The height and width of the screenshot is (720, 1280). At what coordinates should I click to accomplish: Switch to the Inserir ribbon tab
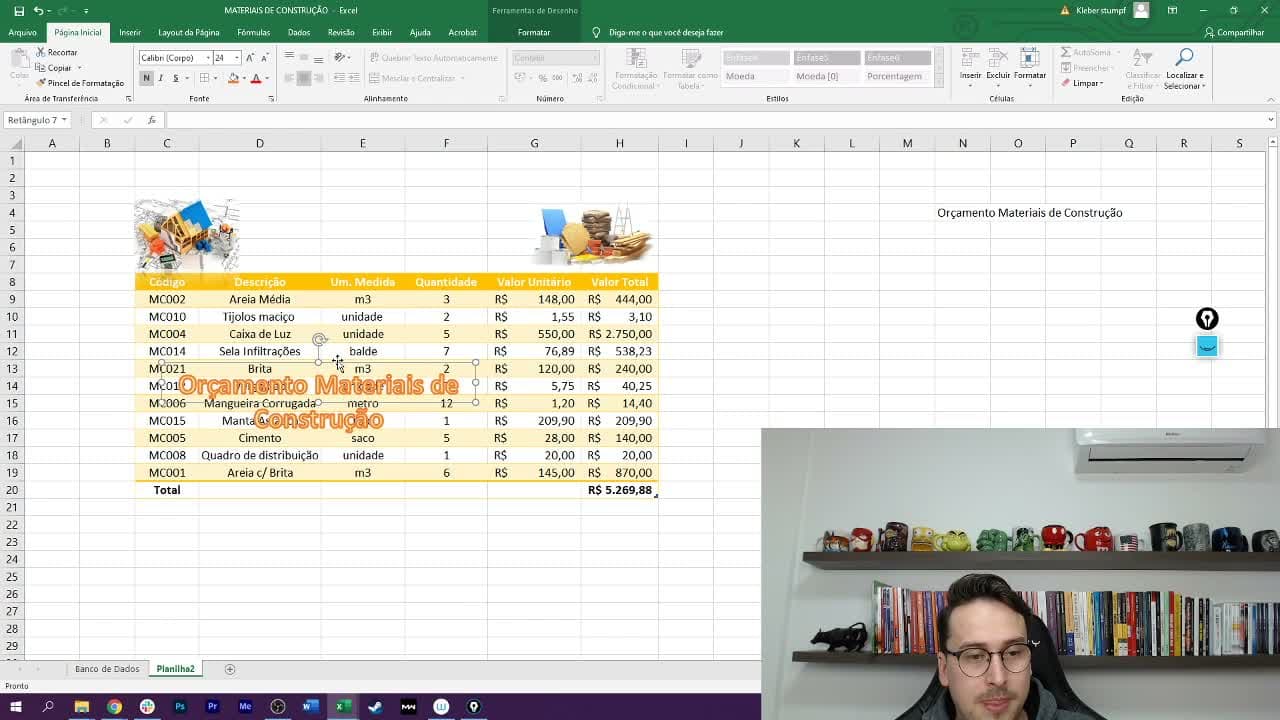130,32
